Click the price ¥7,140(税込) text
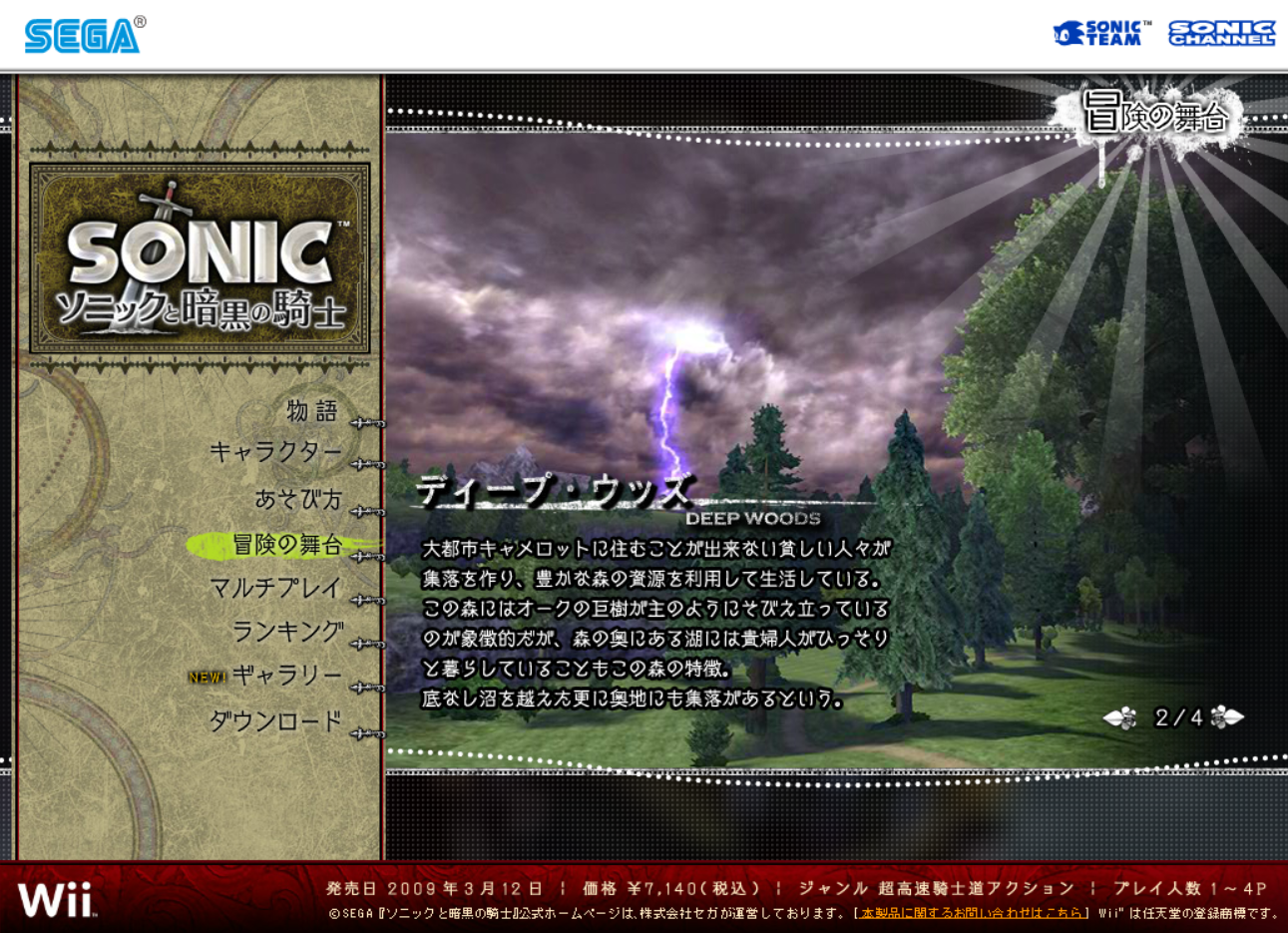Image resolution: width=1288 pixels, height=933 pixels. pos(670,888)
